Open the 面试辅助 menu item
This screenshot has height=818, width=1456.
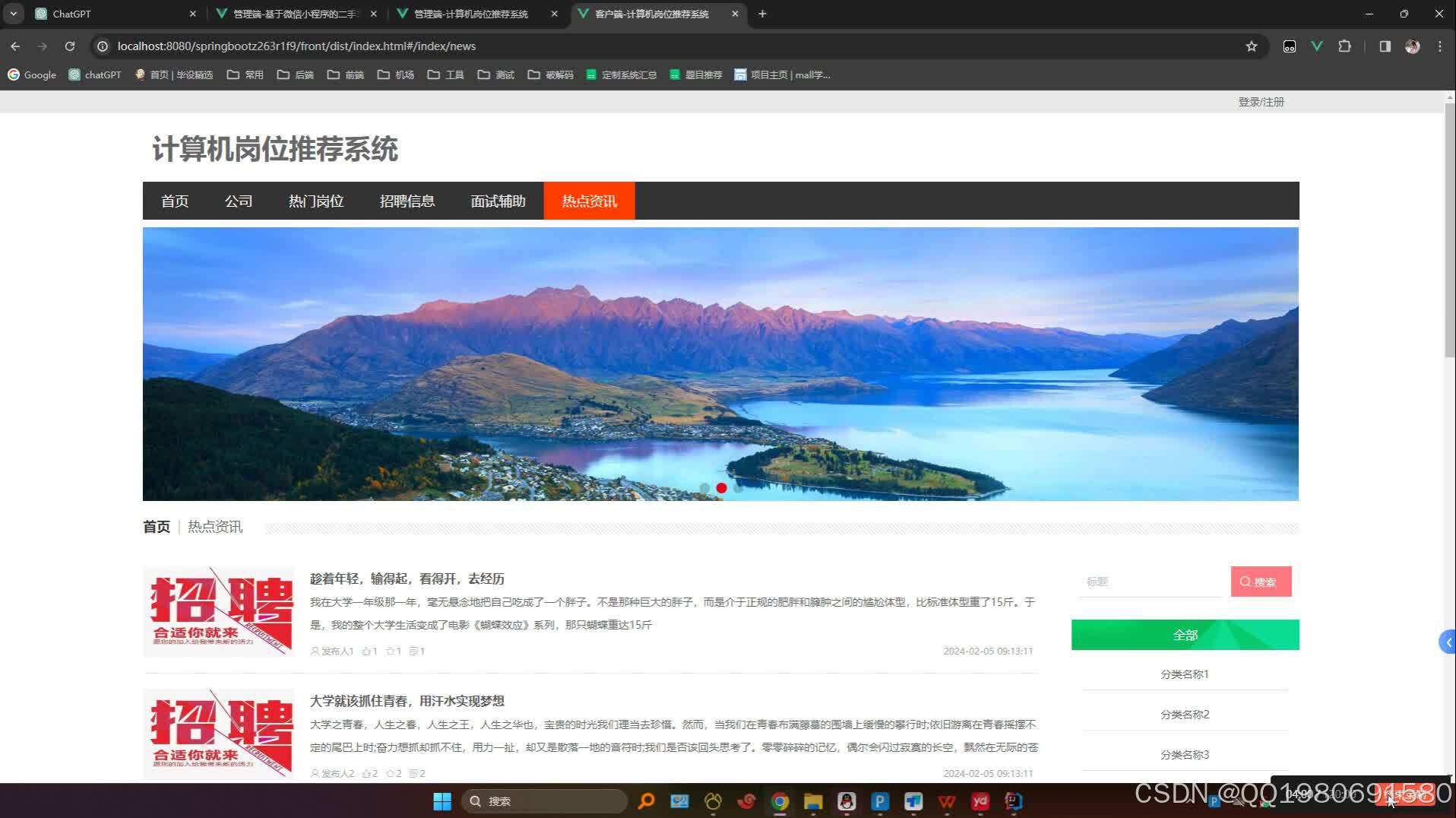pyautogui.click(x=498, y=201)
